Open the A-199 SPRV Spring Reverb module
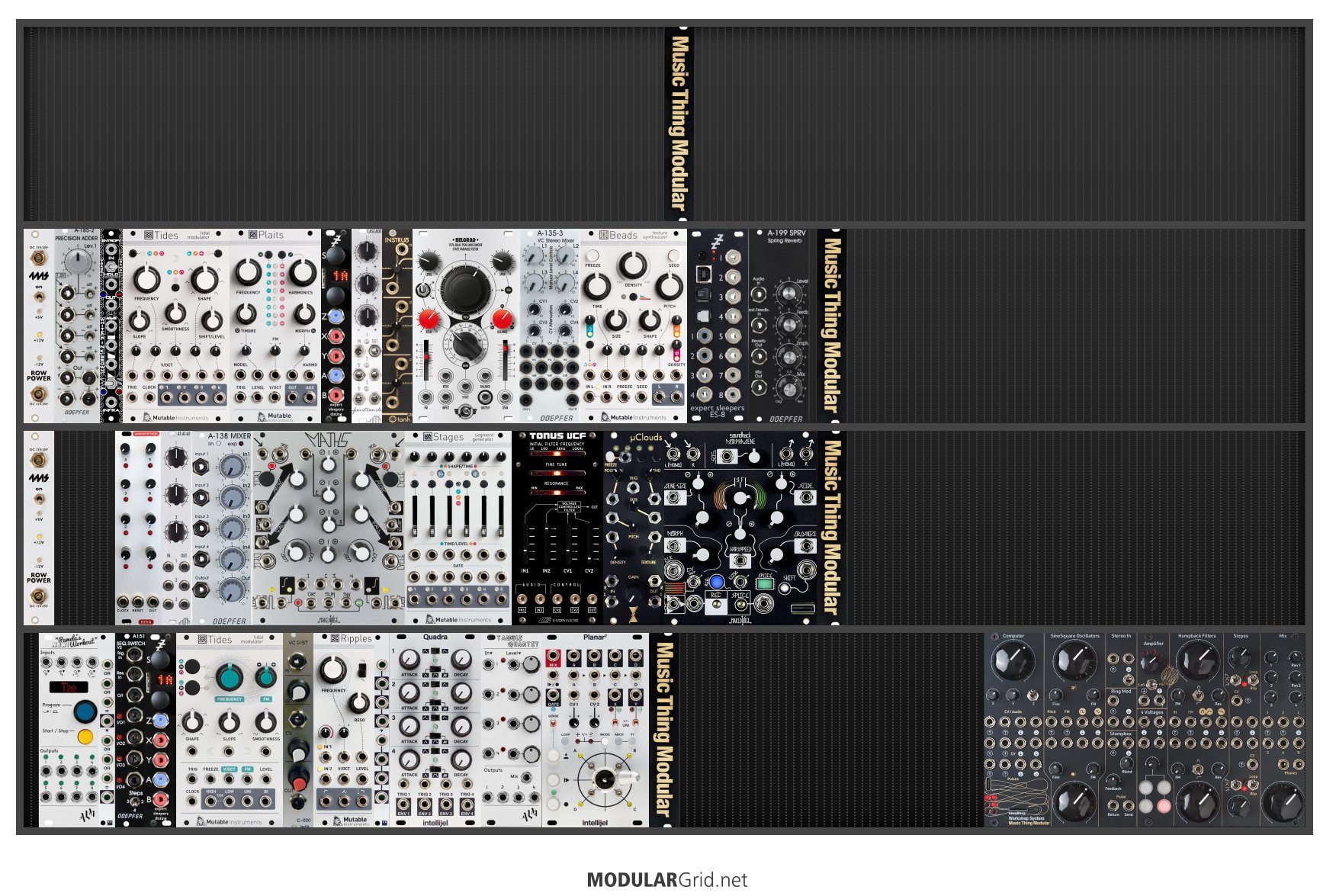1336x896 pixels. pyautogui.click(x=782, y=326)
